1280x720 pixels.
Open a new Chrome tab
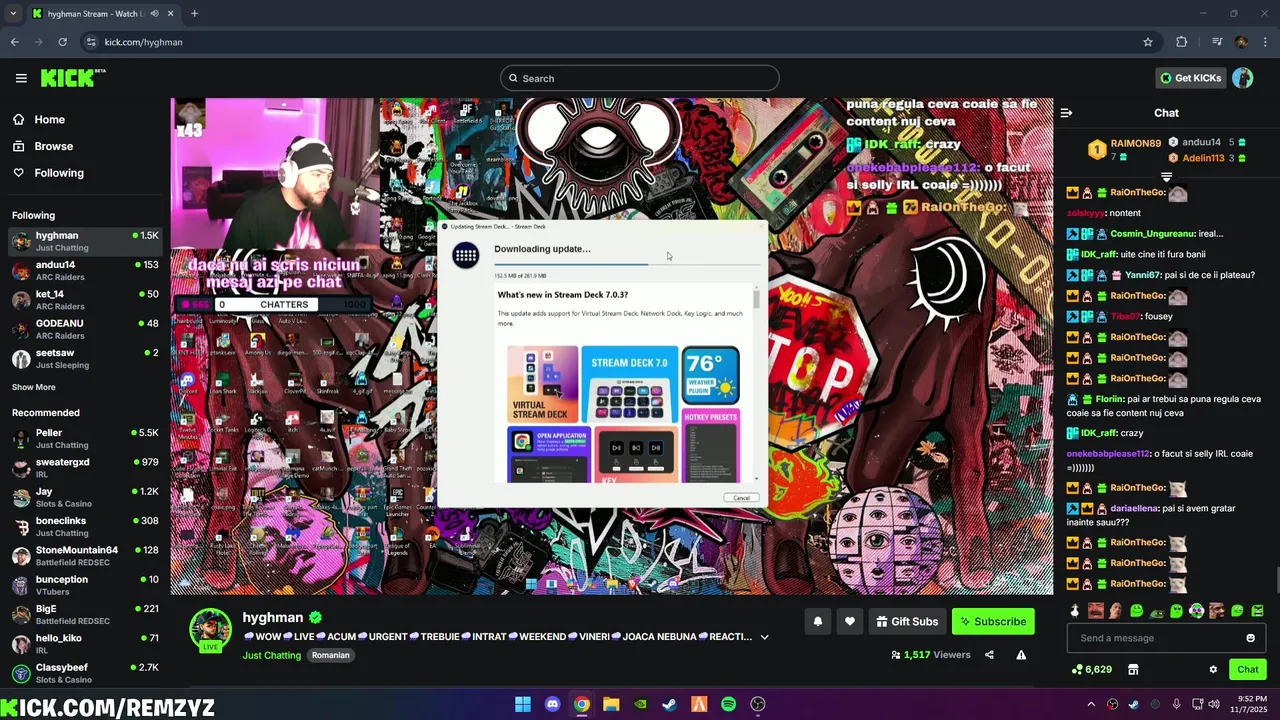tap(194, 14)
